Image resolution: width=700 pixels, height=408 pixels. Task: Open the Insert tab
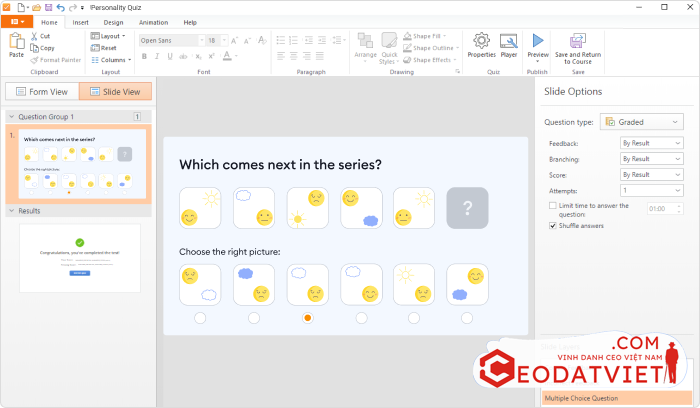(80, 22)
